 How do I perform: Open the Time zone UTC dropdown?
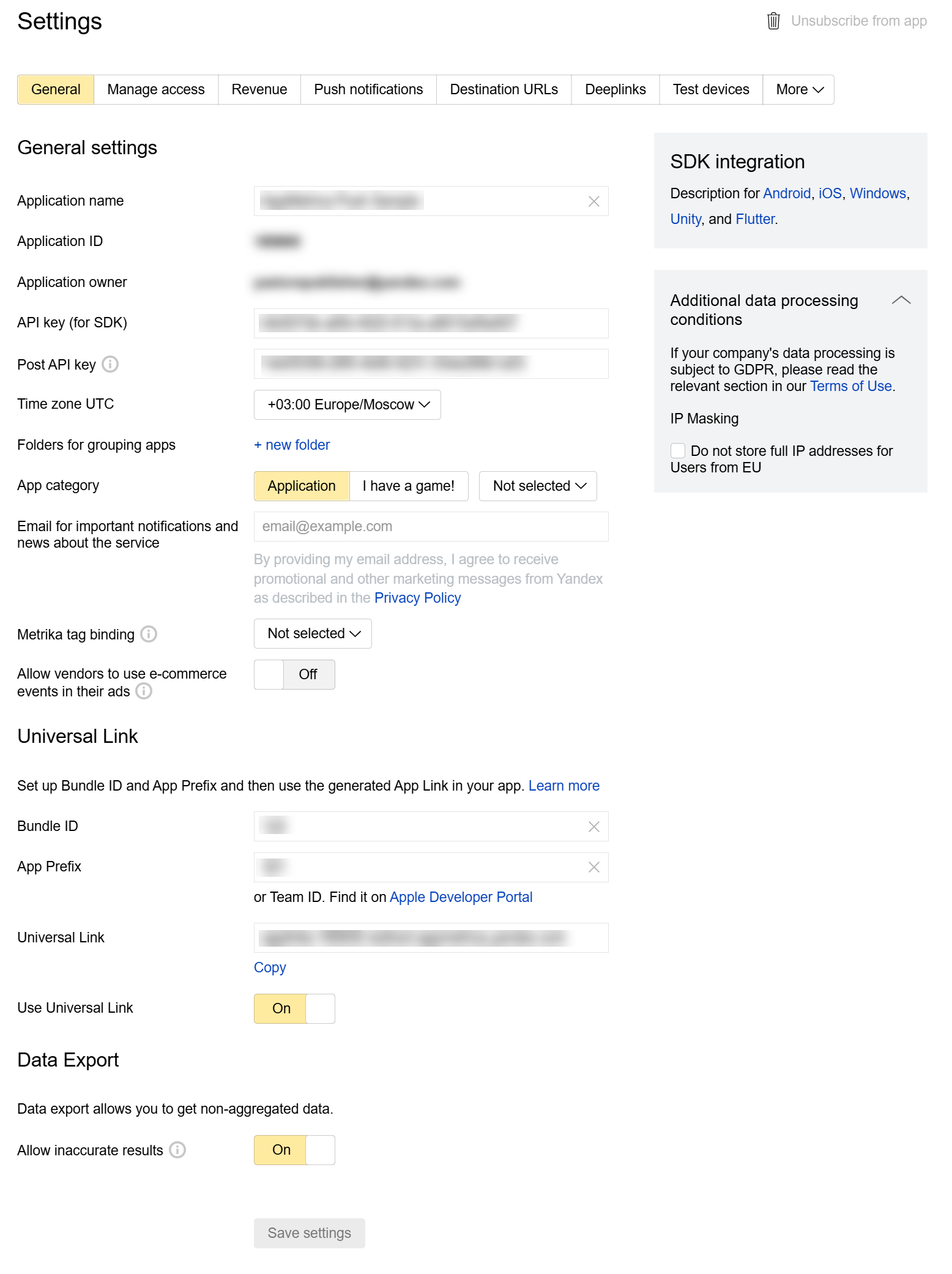347,404
